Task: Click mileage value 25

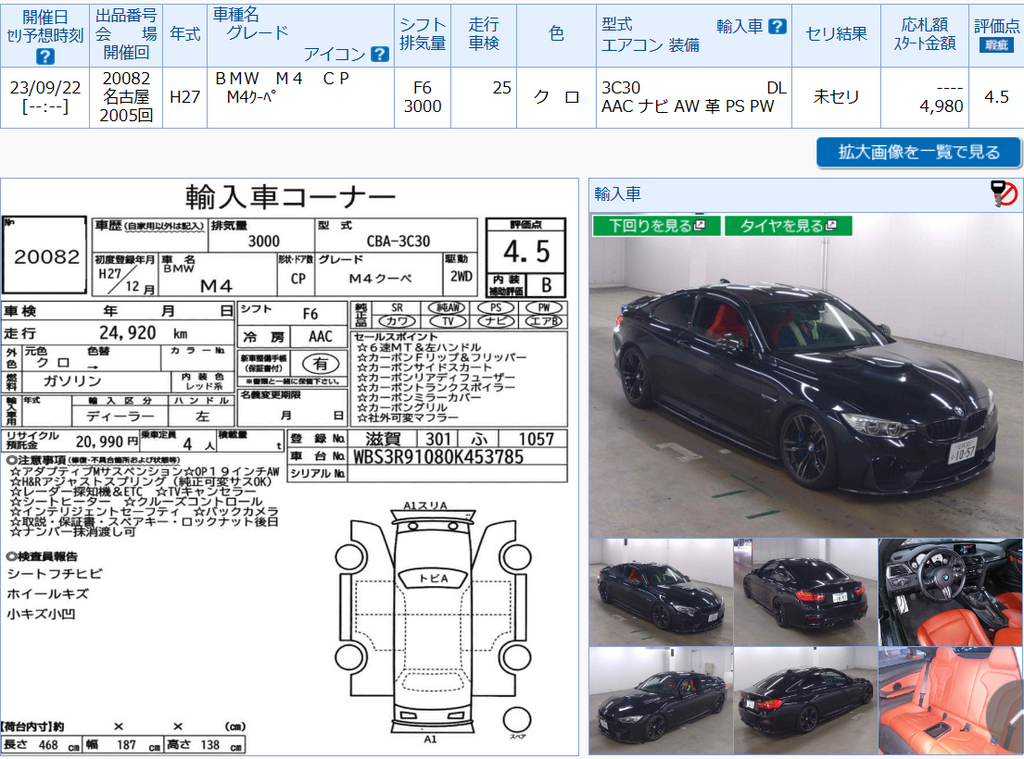Action: [x=502, y=88]
